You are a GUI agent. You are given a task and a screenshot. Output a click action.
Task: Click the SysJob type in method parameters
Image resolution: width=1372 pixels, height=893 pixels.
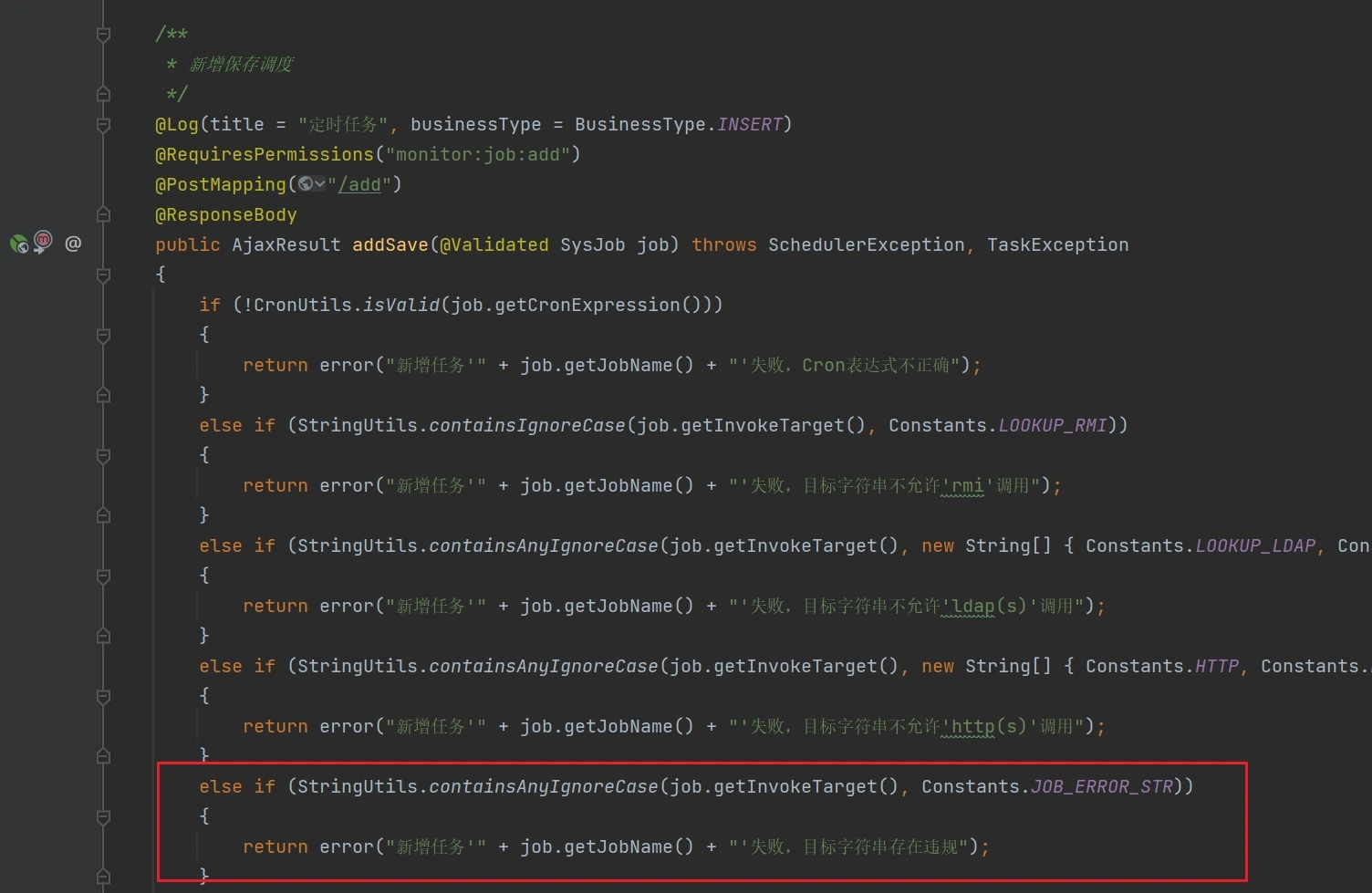(592, 244)
